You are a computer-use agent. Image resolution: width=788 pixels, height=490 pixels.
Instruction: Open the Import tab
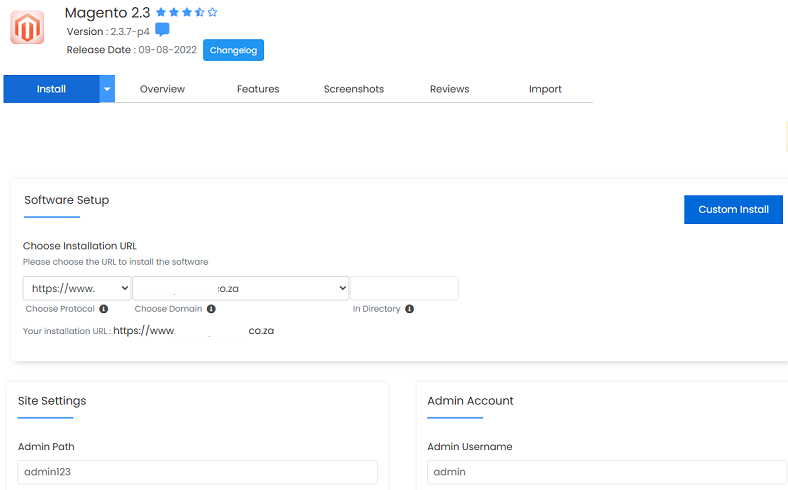[x=545, y=89]
